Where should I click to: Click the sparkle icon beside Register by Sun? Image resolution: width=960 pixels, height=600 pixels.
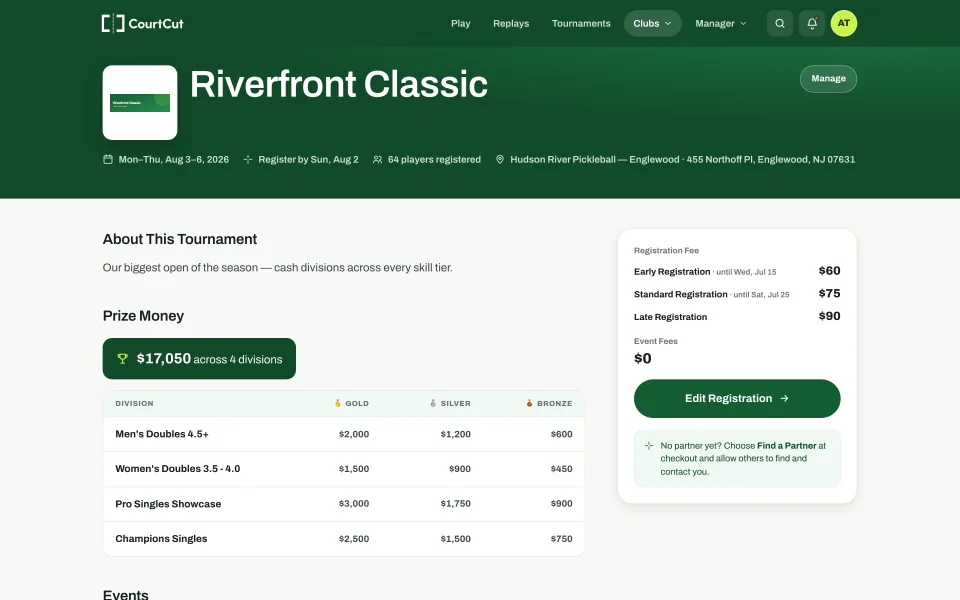click(248, 159)
